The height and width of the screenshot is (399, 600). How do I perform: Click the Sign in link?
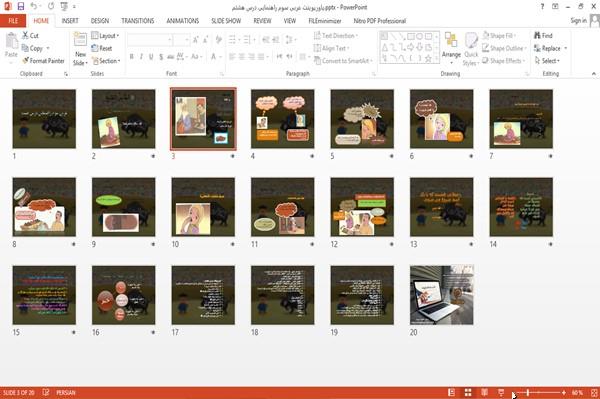[x=578, y=21]
